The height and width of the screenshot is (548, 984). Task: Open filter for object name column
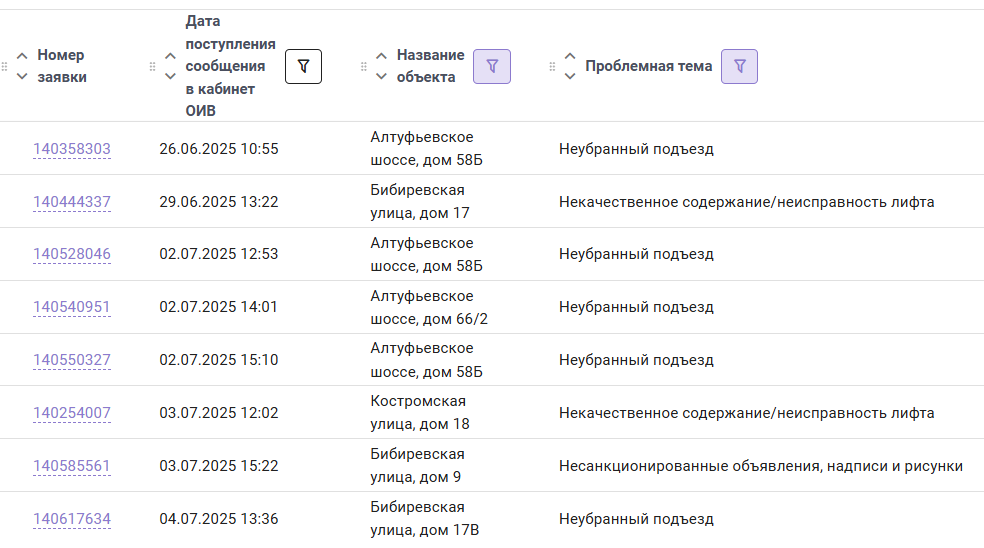coord(491,67)
